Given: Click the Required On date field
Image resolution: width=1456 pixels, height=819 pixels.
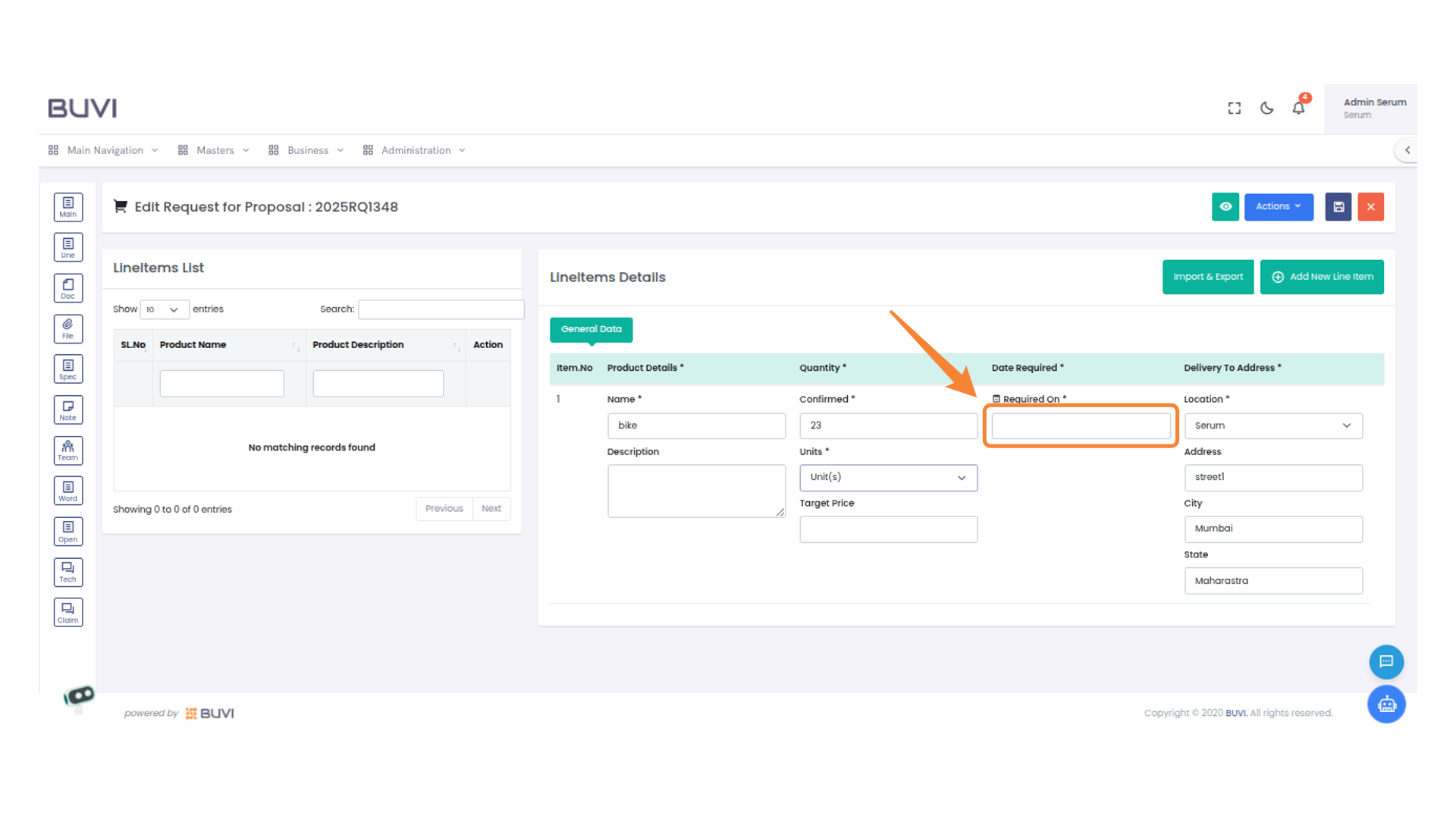Looking at the screenshot, I should coord(1081,426).
